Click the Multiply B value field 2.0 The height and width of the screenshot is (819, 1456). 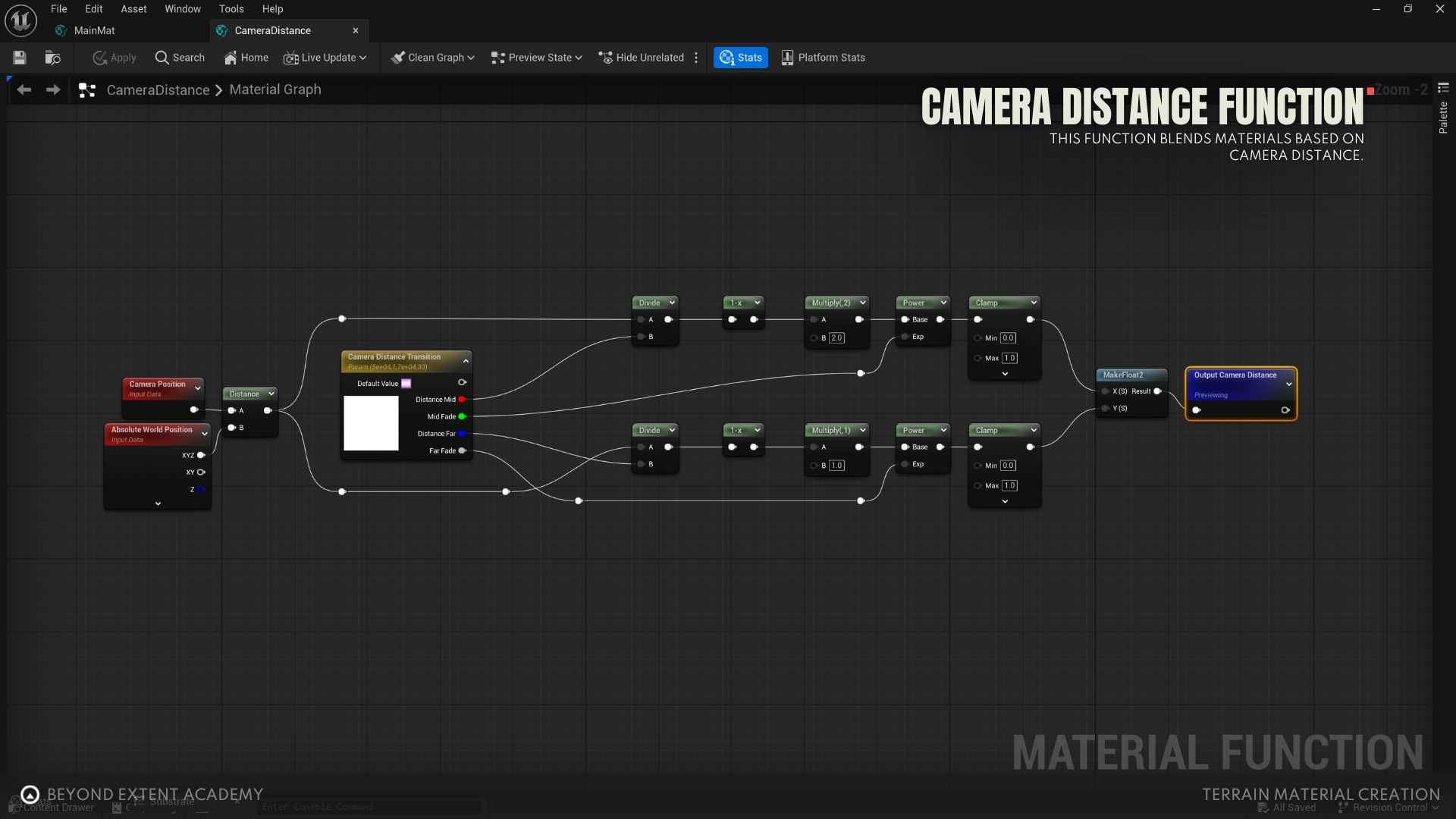(836, 338)
